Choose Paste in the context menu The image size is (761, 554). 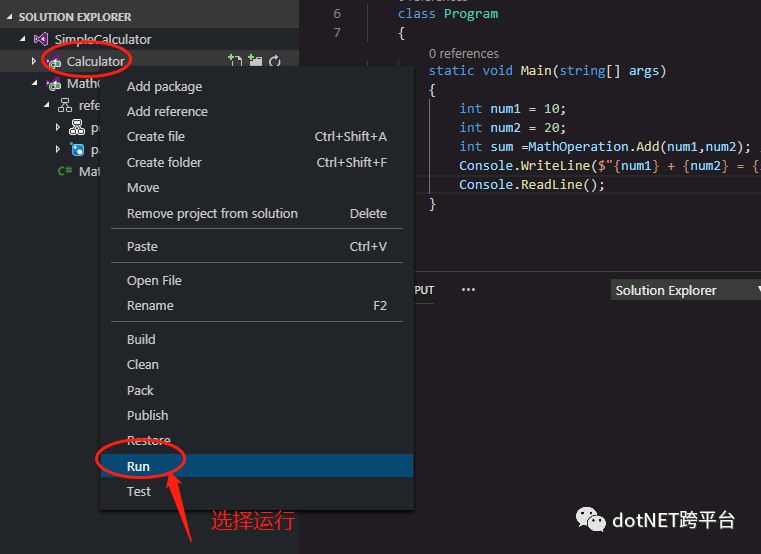[x=257, y=247]
